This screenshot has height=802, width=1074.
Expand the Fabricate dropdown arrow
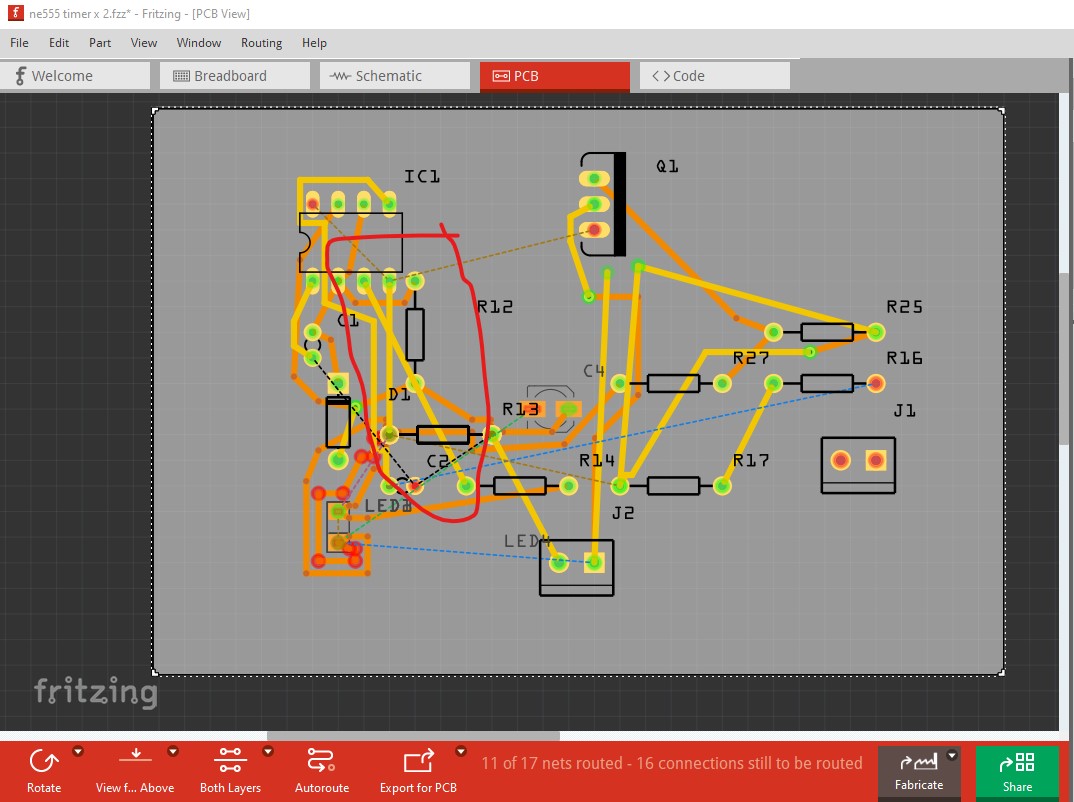click(x=952, y=755)
